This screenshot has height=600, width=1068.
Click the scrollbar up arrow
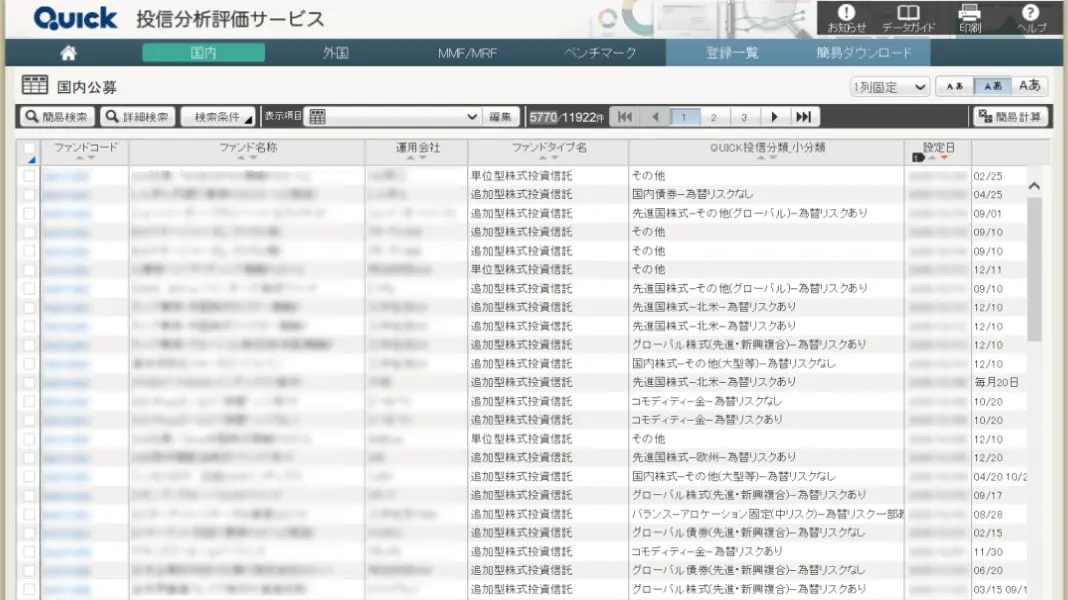(1034, 186)
